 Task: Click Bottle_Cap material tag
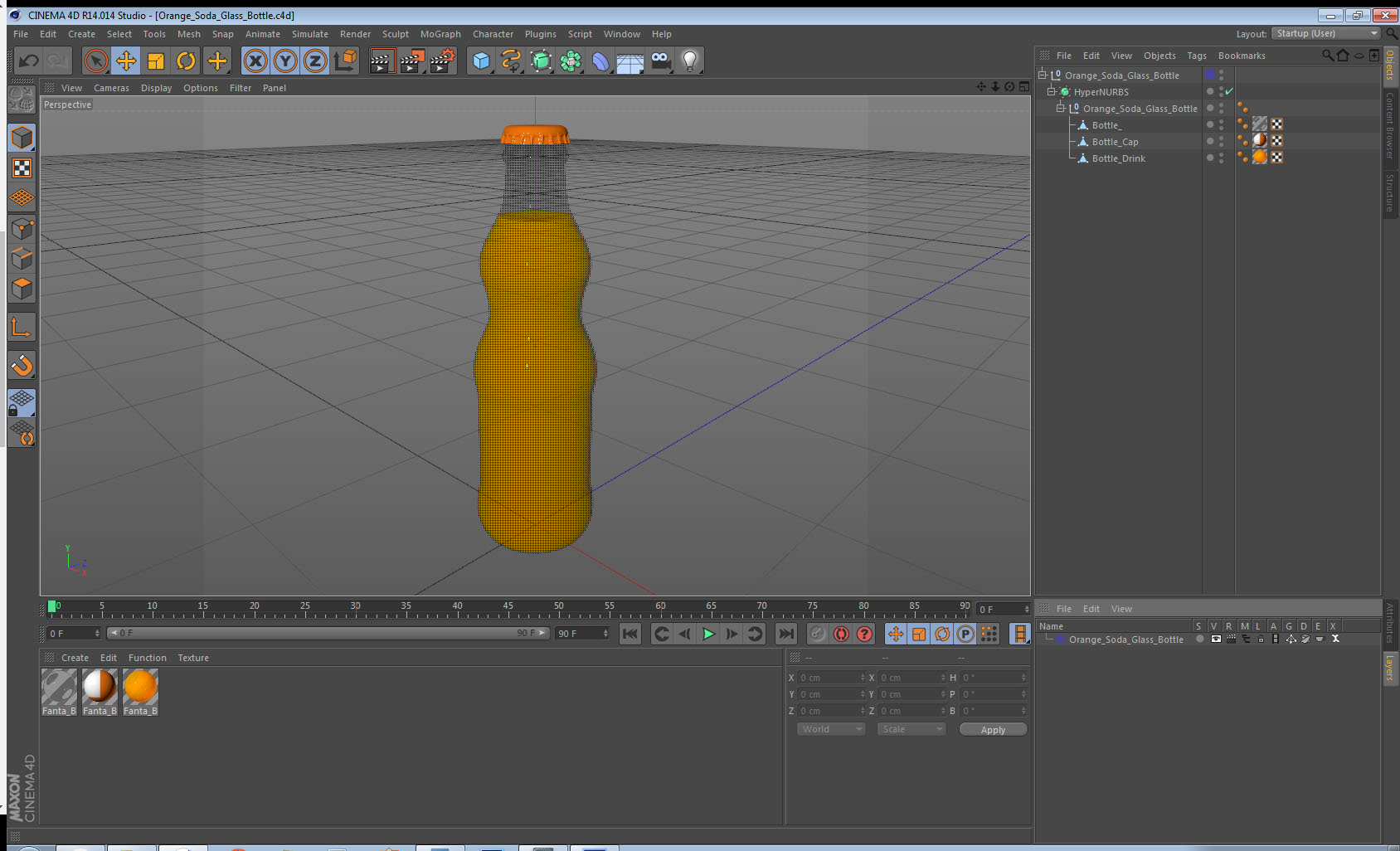pos(1260,140)
